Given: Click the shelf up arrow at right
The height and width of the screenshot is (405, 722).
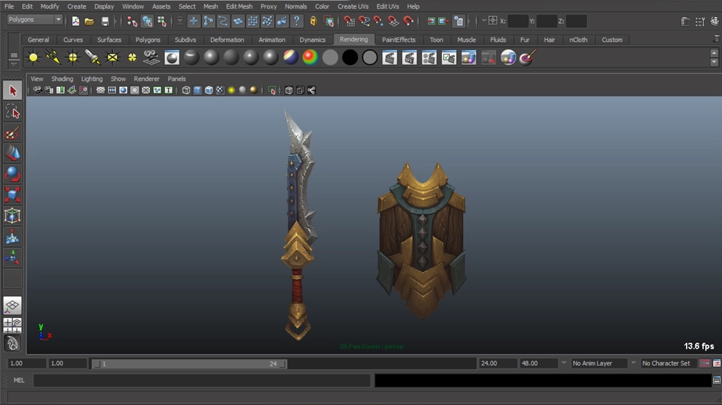Looking at the screenshot, I should pos(714,53).
